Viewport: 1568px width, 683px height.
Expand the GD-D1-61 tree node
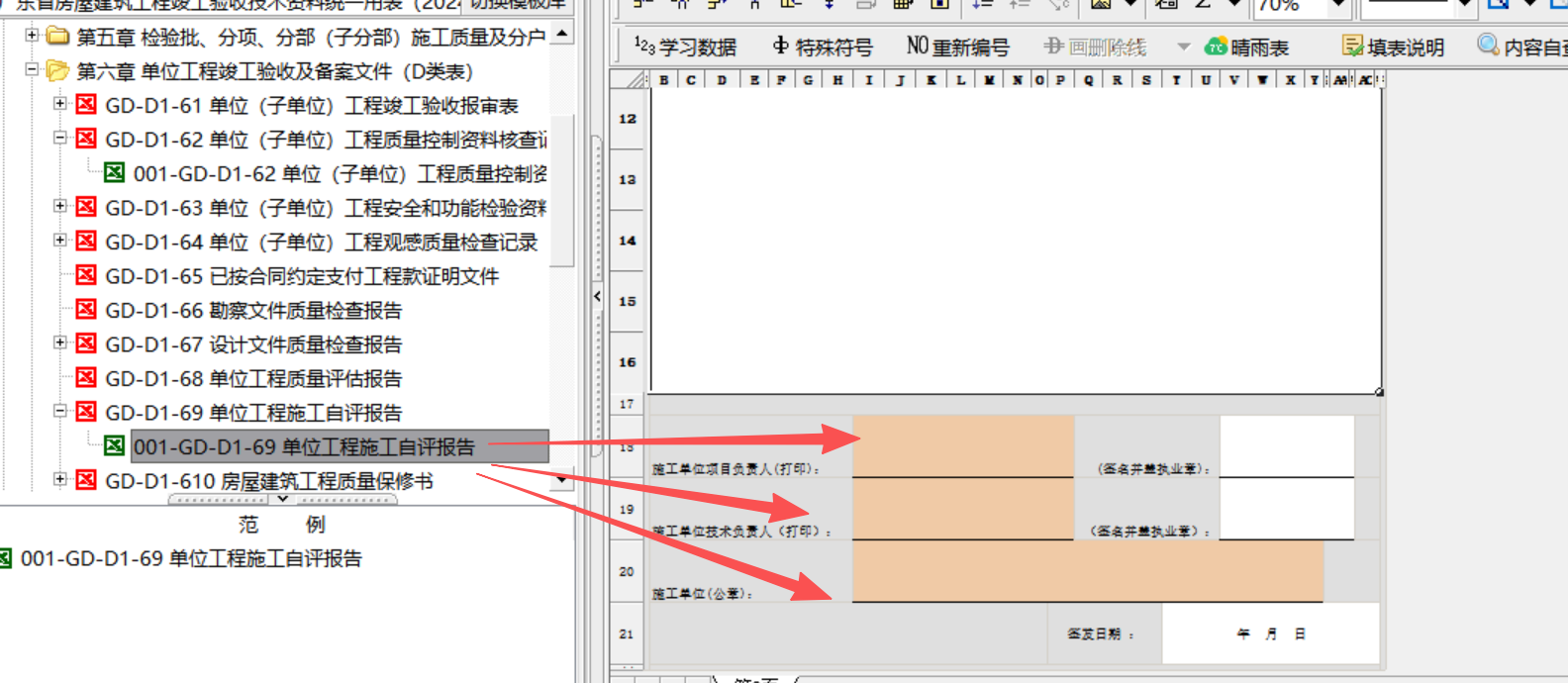pos(60,104)
